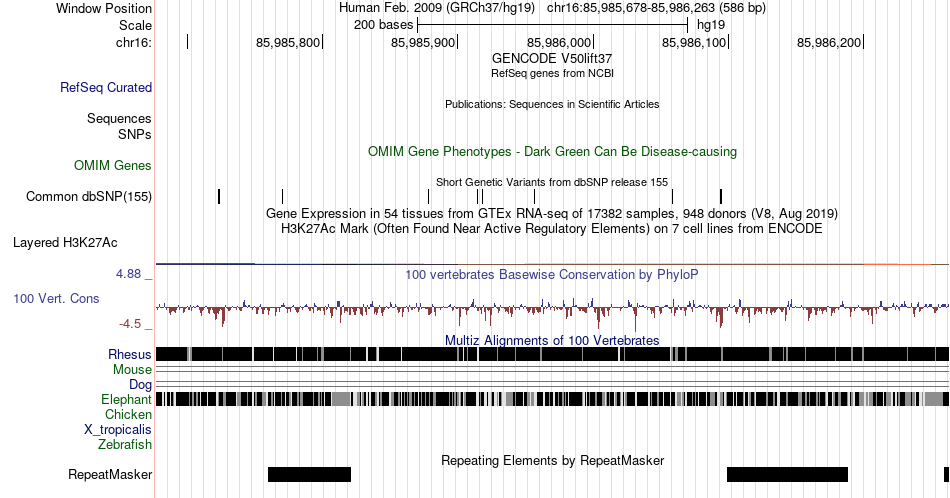950x498 pixels.
Task: Click the OMIM Gene Phenotypes track title
Action: [552, 151]
